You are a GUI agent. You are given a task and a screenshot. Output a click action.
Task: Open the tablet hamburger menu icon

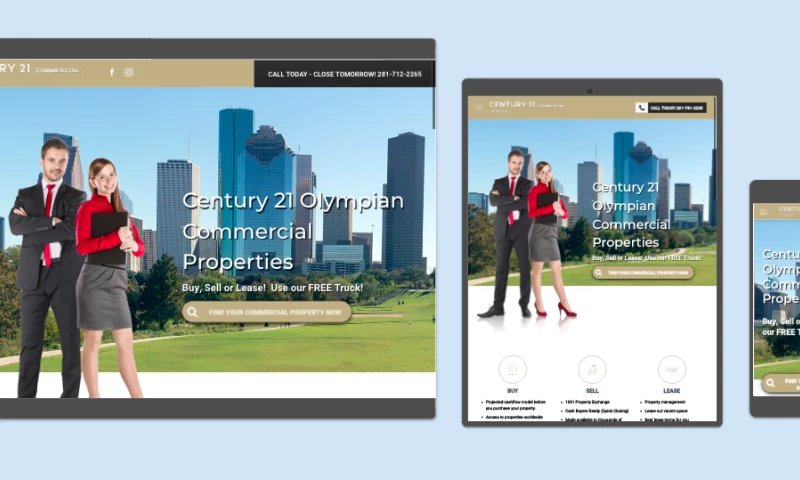479,108
